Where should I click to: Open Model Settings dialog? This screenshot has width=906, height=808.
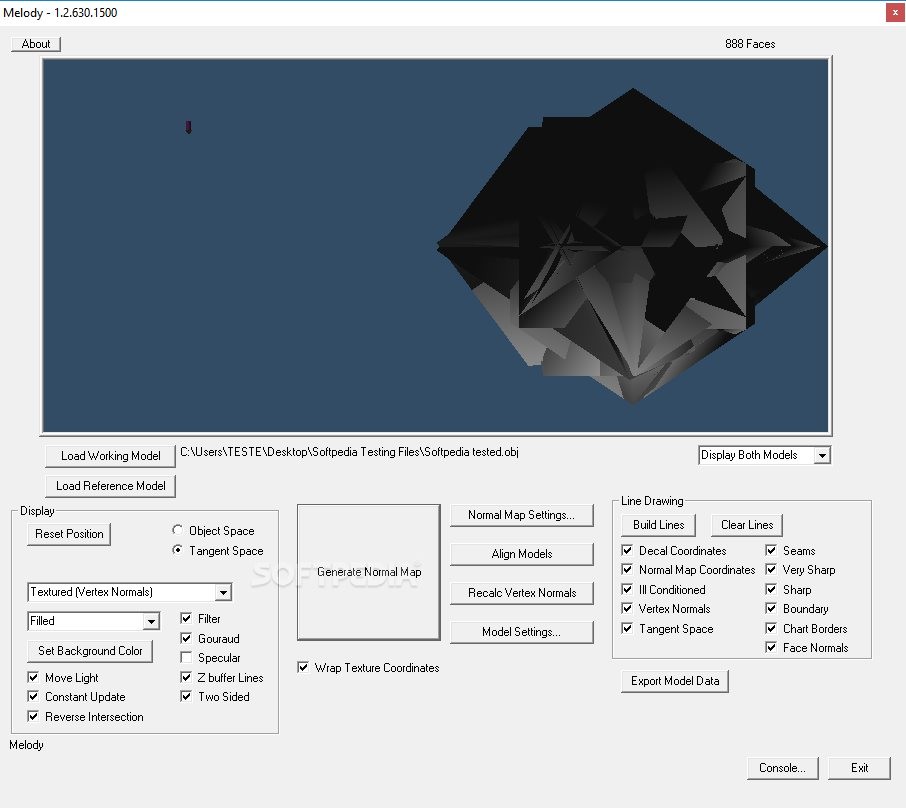[522, 632]
